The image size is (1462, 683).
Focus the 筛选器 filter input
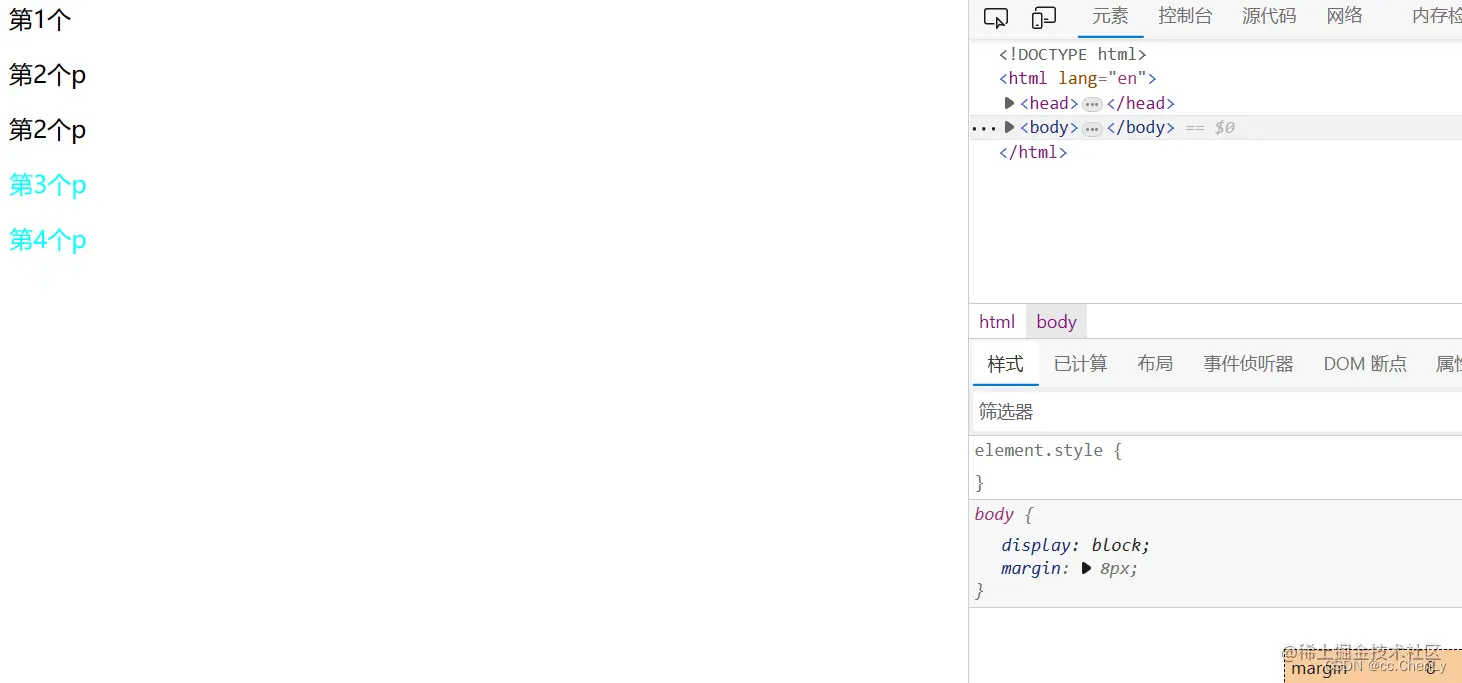(1217, 412)
